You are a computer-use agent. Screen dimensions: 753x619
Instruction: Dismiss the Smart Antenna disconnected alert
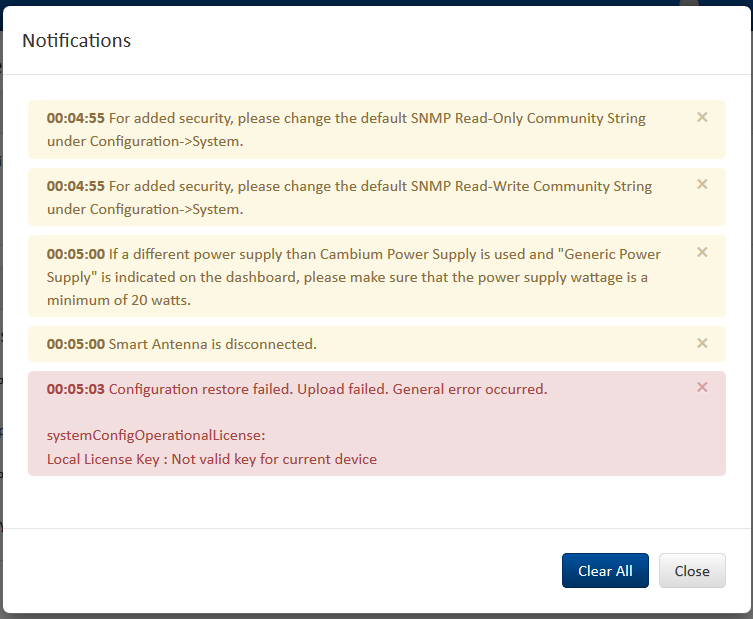pos(702,343)
